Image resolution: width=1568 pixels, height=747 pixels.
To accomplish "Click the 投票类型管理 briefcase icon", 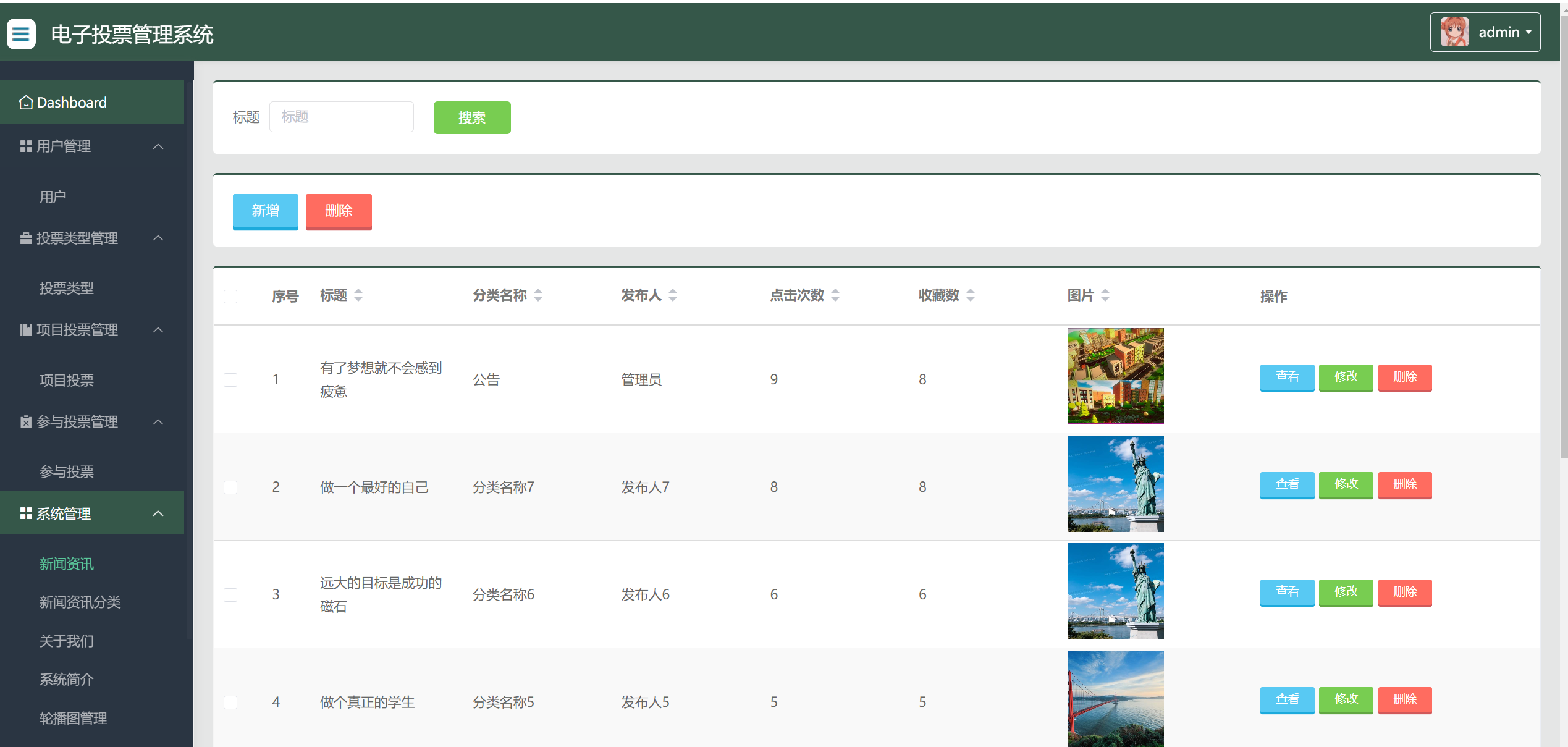I will pyautogui.click(x=25, y=238).
